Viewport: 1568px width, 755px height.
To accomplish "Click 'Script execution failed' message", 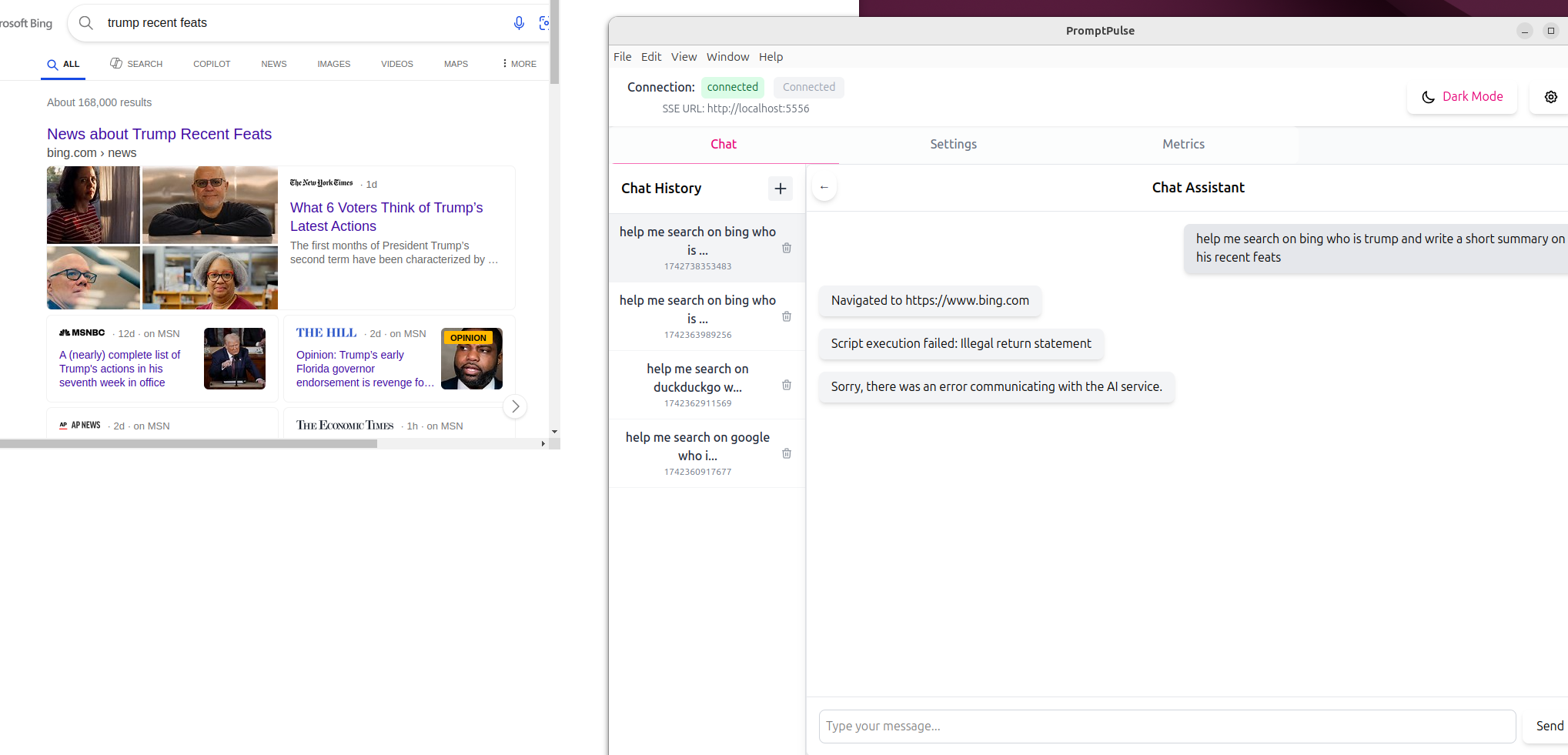I will [961, 344].
